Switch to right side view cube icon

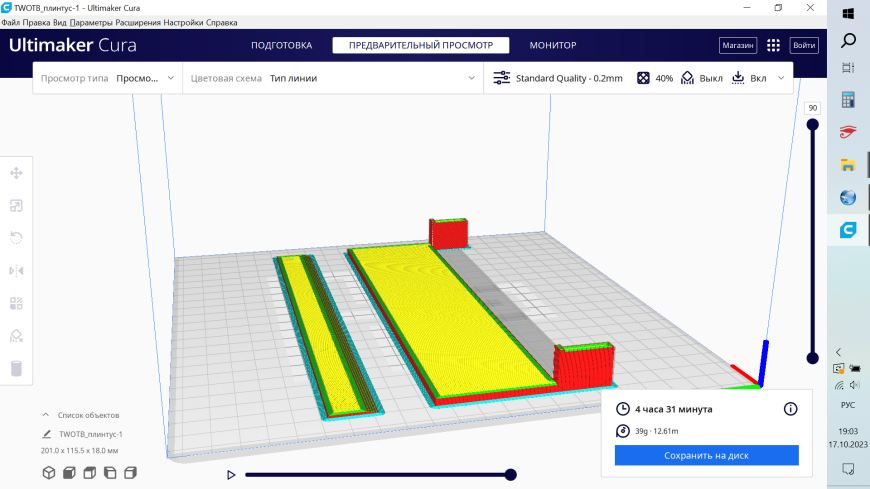click(x=130, y=473)
